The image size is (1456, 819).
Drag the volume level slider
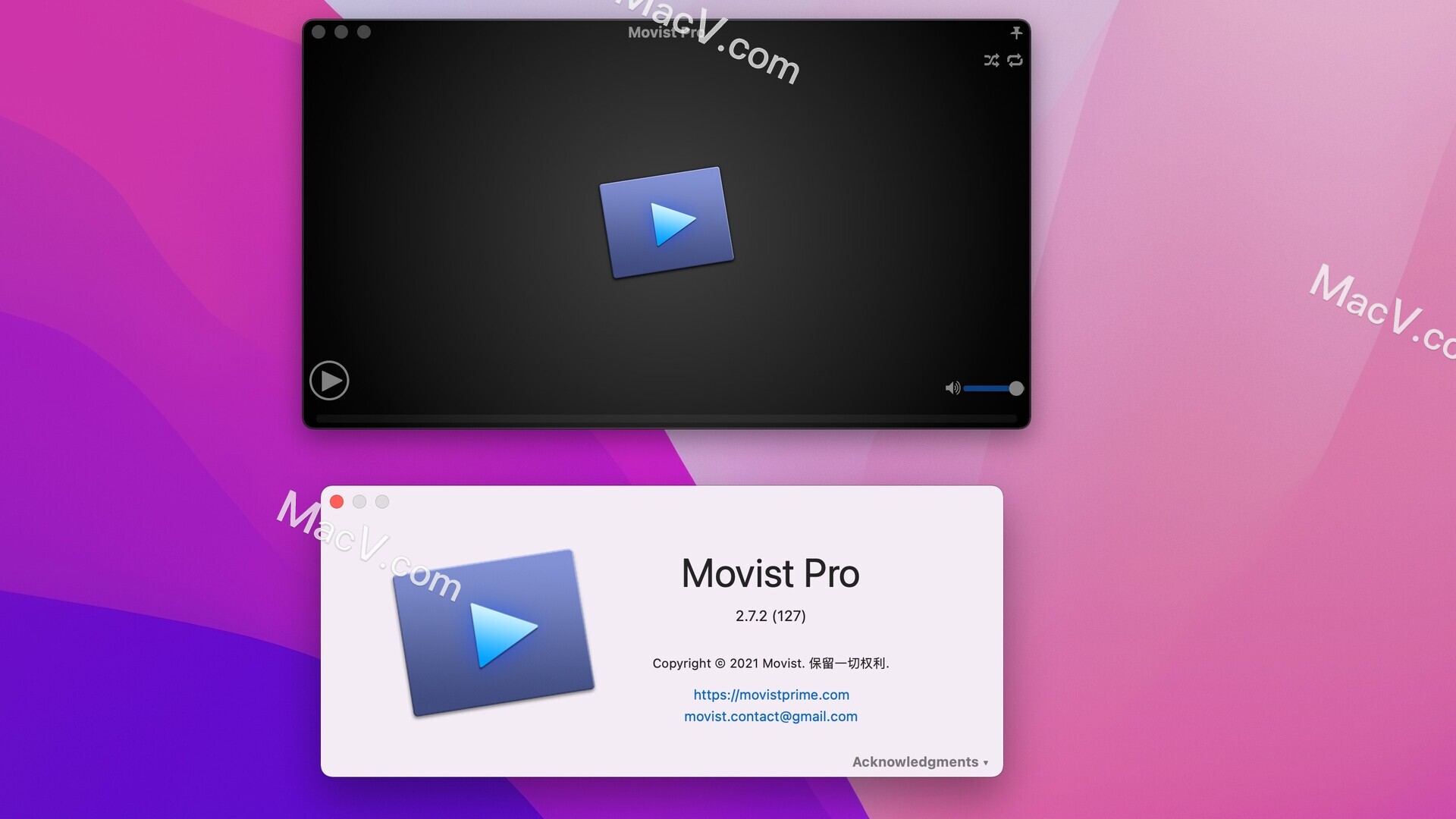point(1014,387)
